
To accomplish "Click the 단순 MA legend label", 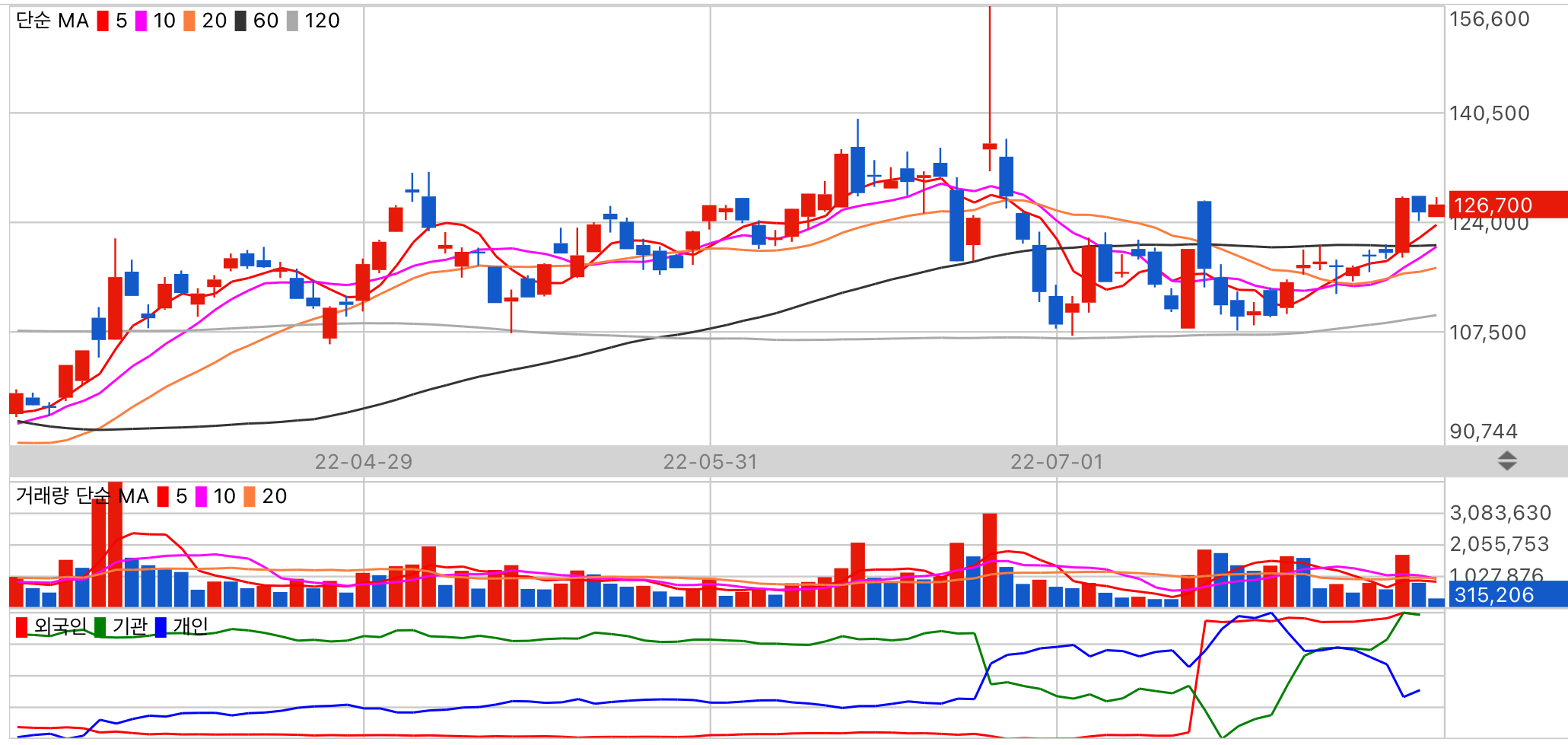I will 52,21.
